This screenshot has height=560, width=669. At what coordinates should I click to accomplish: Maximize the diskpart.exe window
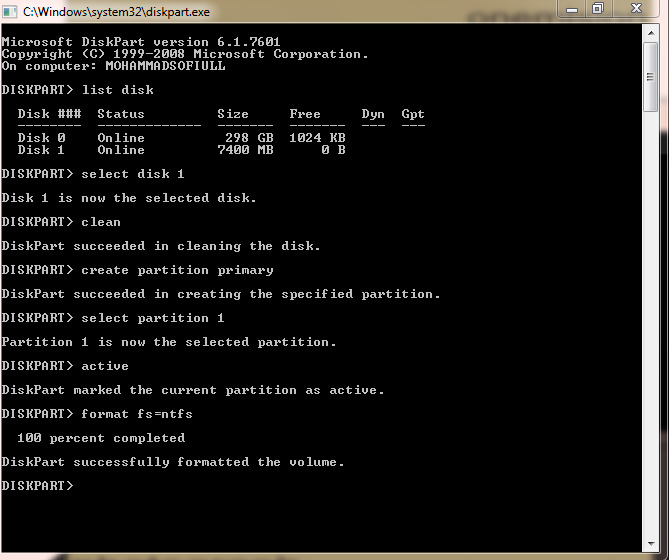click(x=598, y=9)
